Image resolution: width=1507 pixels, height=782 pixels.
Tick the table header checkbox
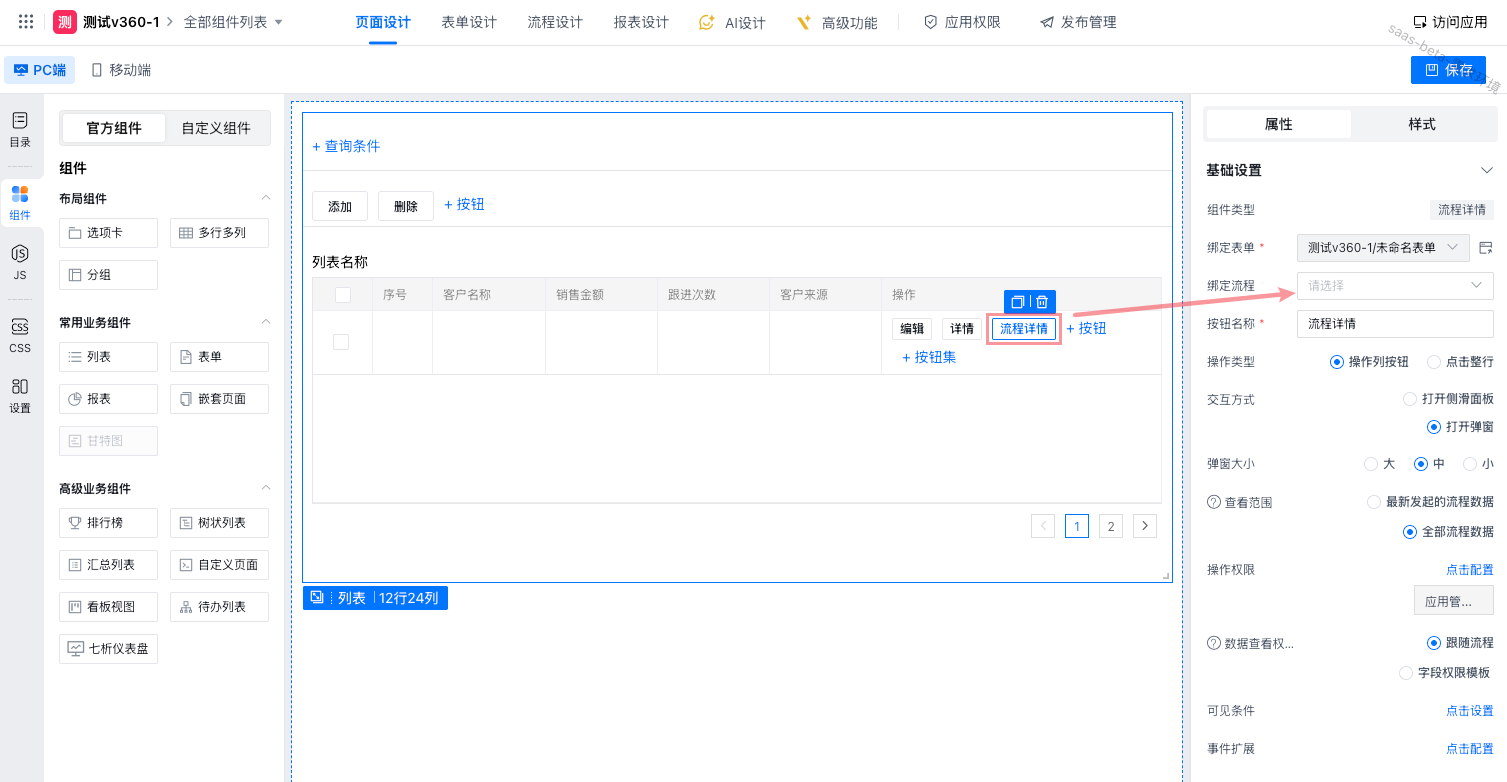coord(343,295)
